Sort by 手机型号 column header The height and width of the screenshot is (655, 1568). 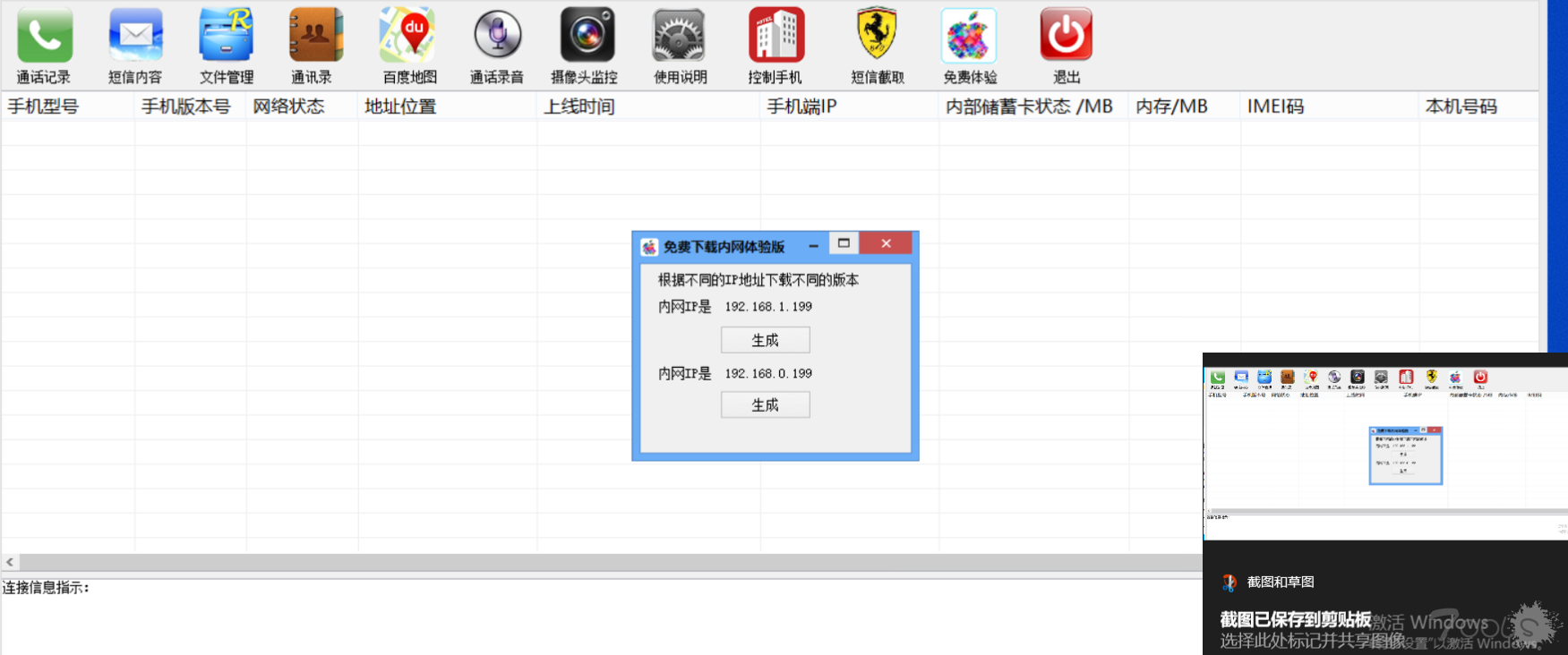point(68,106)
